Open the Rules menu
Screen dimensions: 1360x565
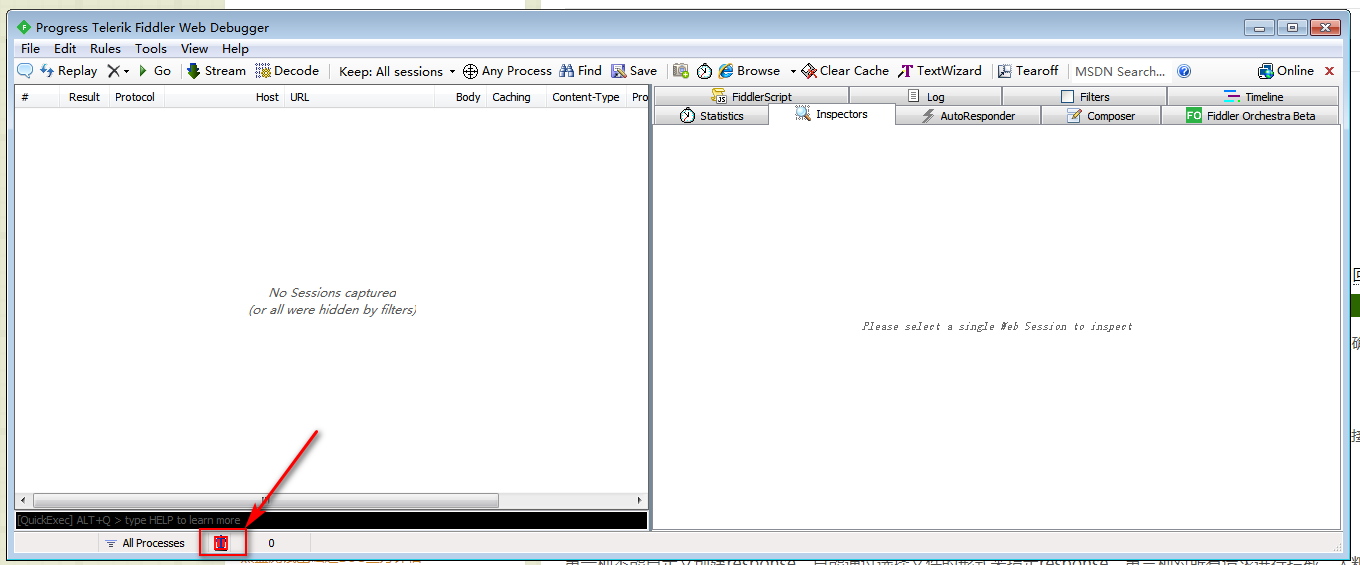pyautogui.click(x=105, y=48)
